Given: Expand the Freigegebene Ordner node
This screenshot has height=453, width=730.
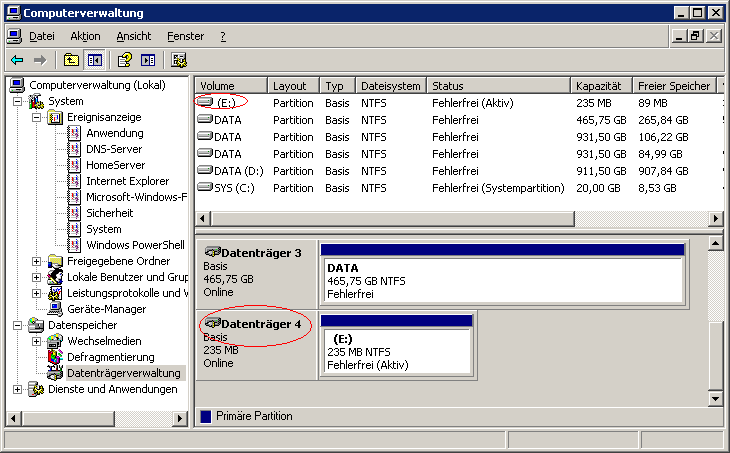Looking at the screenshot, I should click(x=37, y=261).
